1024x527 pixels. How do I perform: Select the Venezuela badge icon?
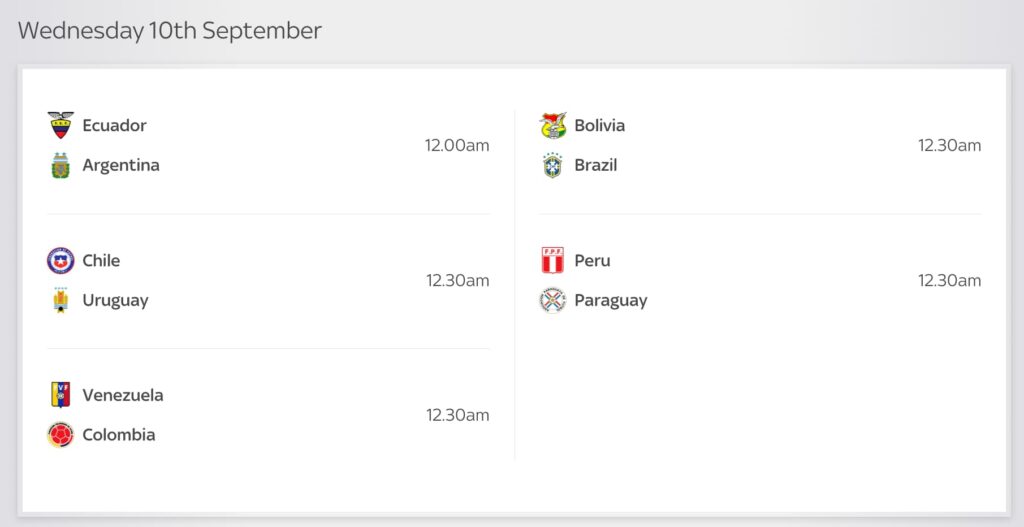coord(61,395)
